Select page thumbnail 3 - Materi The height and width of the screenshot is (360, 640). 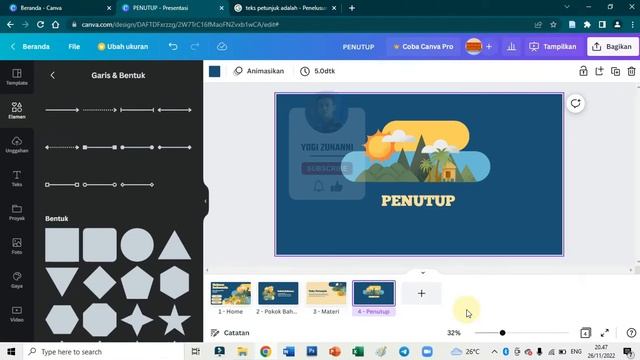click(326, 293)
